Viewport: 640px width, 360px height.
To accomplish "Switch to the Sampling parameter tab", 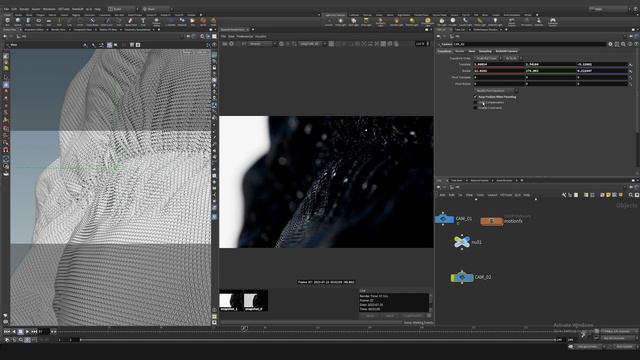I will [485, 51].
